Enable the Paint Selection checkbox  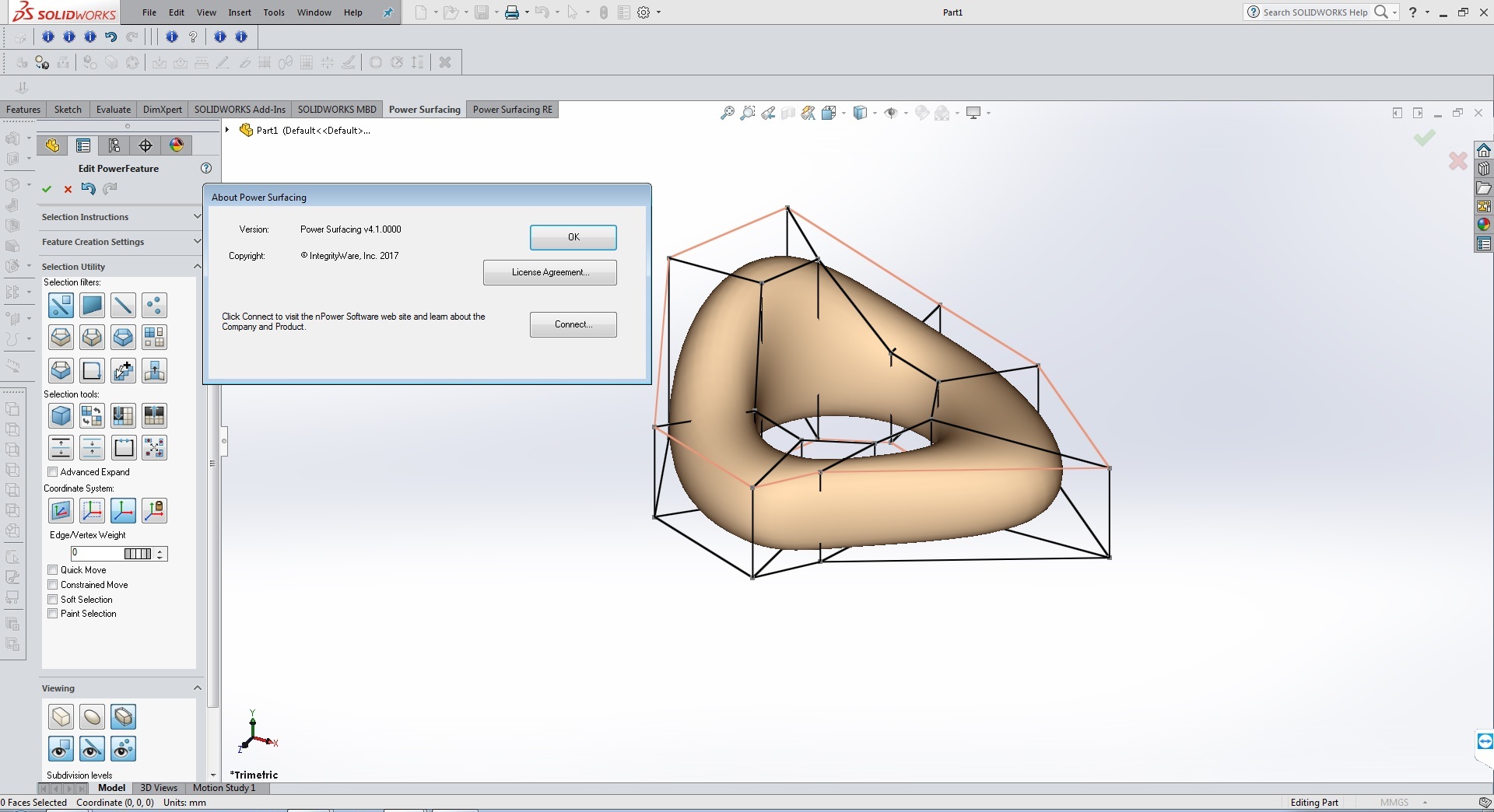tap(53, 614)
